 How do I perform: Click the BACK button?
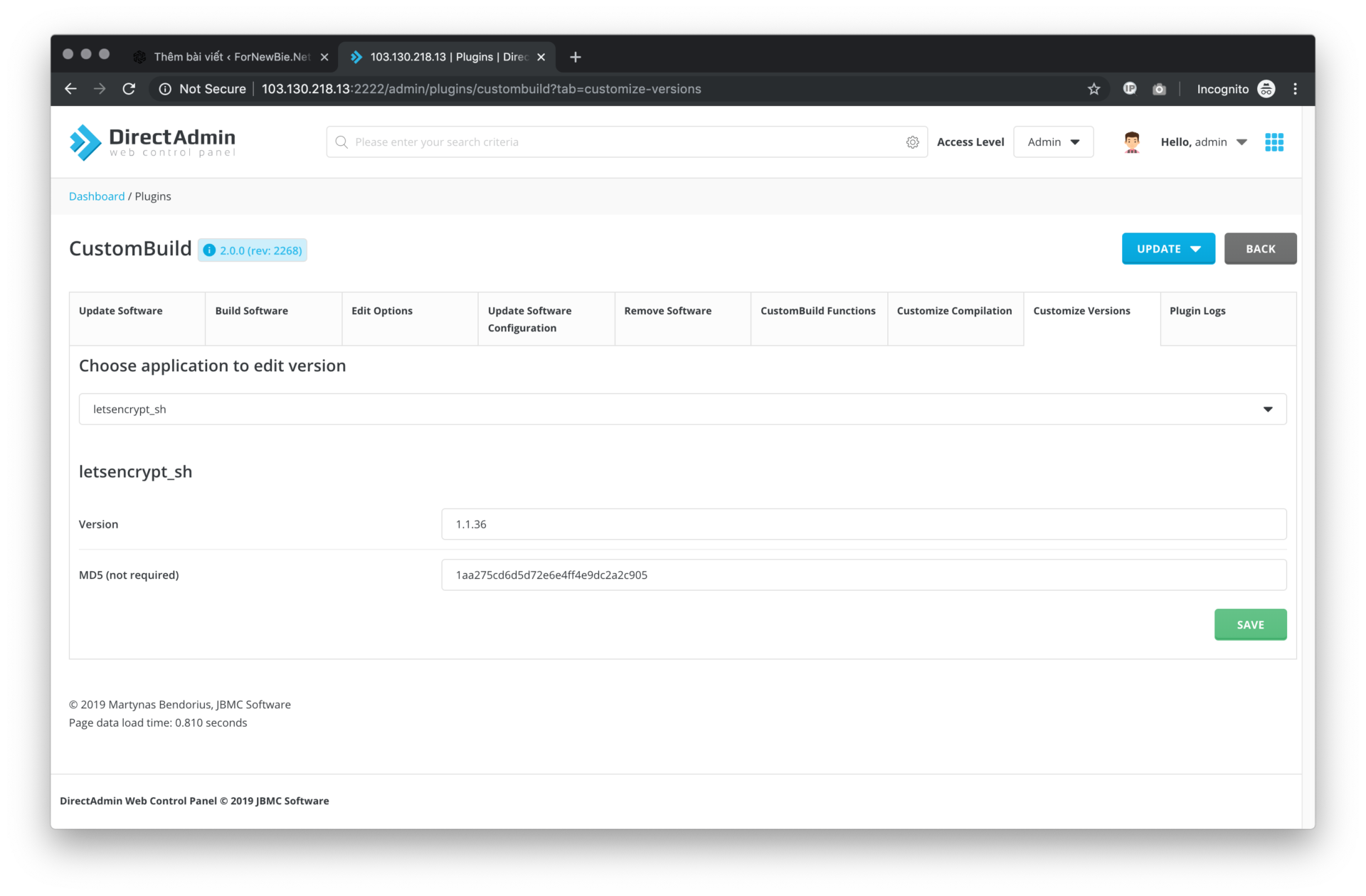[x=1260, y=249]
